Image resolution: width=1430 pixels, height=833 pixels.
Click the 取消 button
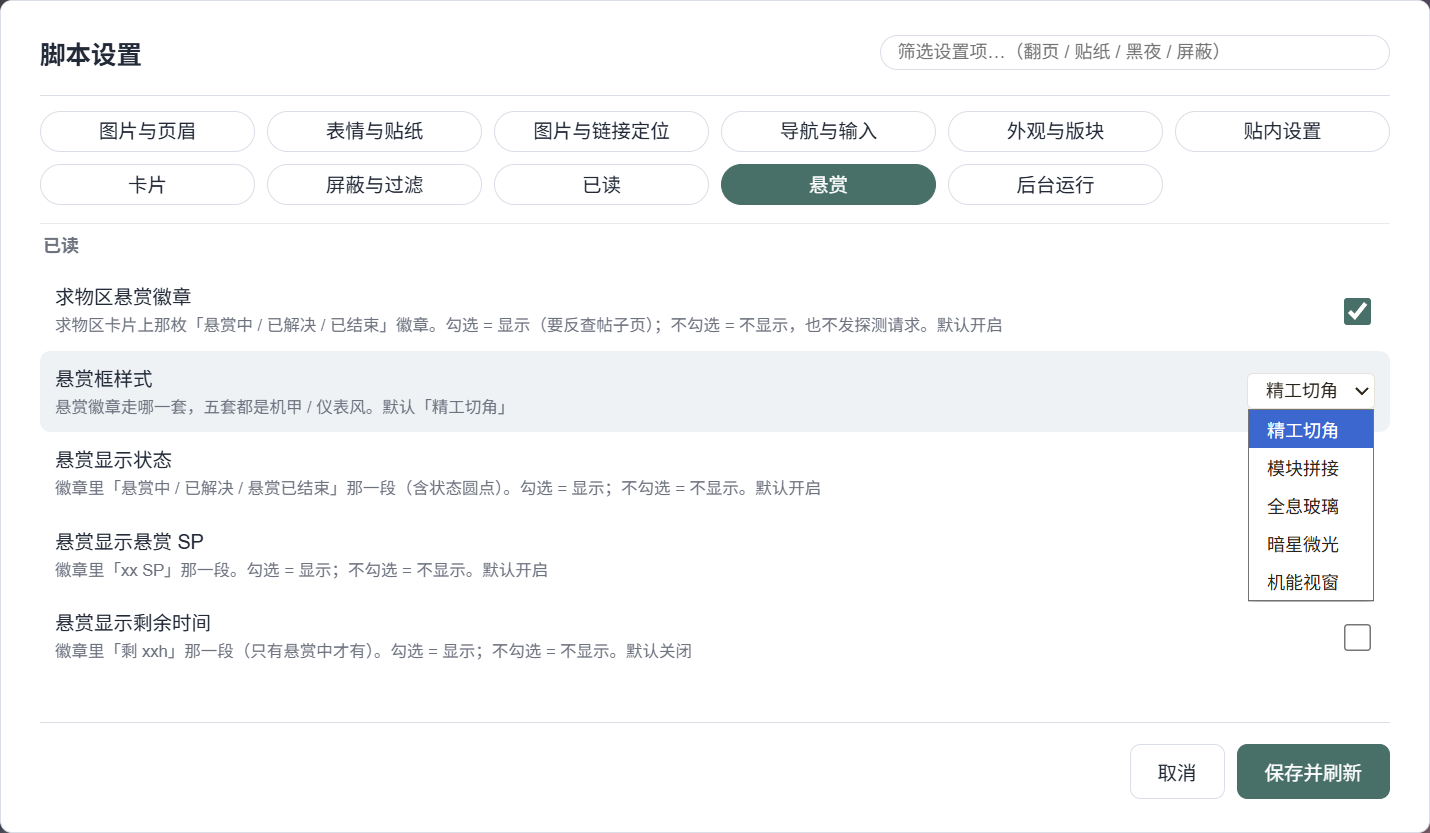tap(1177, 772)
